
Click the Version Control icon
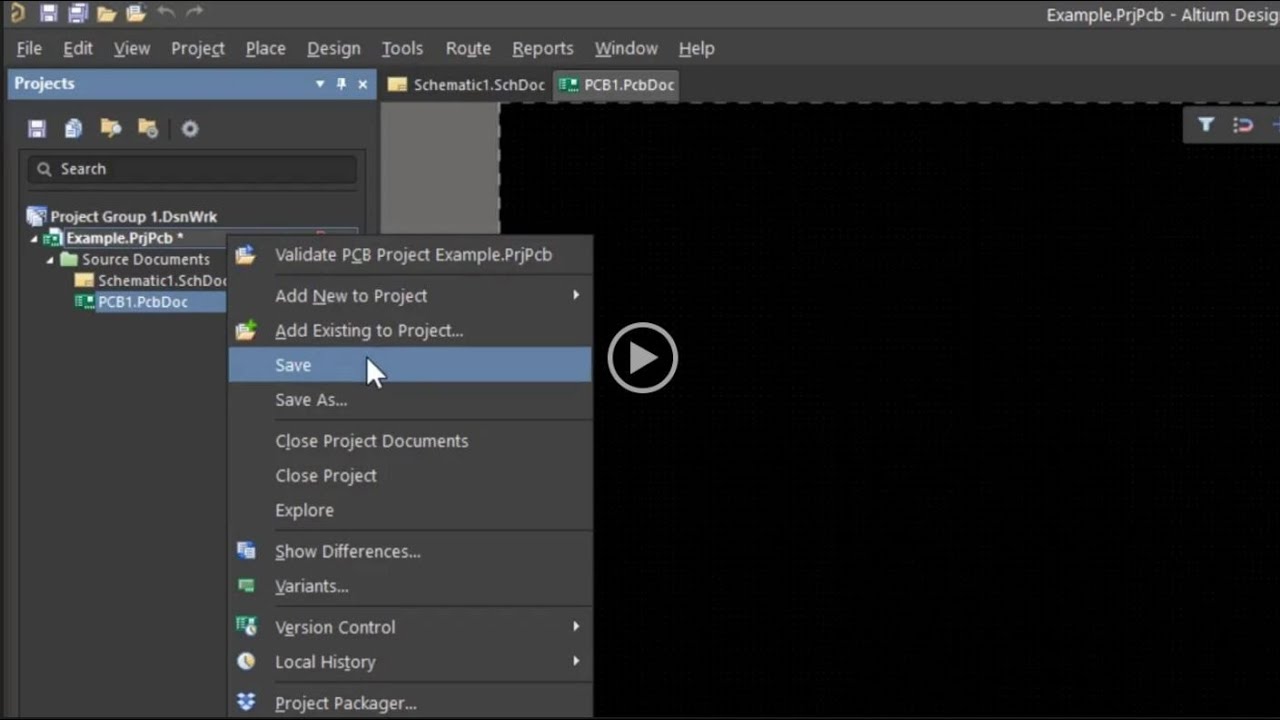click(x=246, y=627)
